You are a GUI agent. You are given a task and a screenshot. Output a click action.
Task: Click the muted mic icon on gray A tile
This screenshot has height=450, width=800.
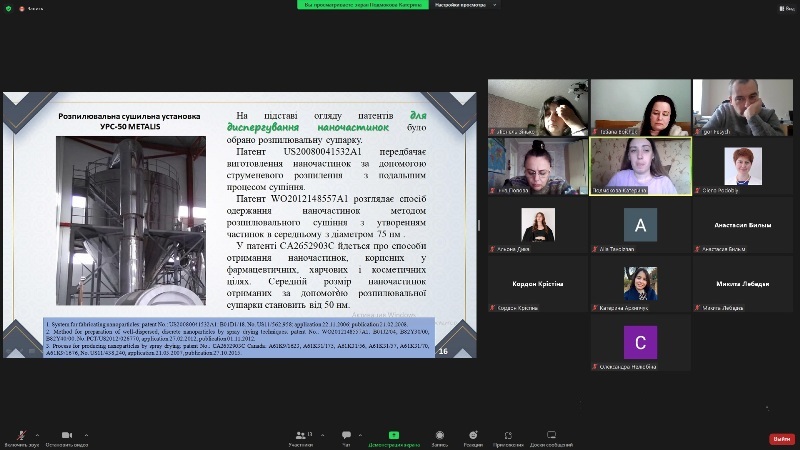click(595, 249)
